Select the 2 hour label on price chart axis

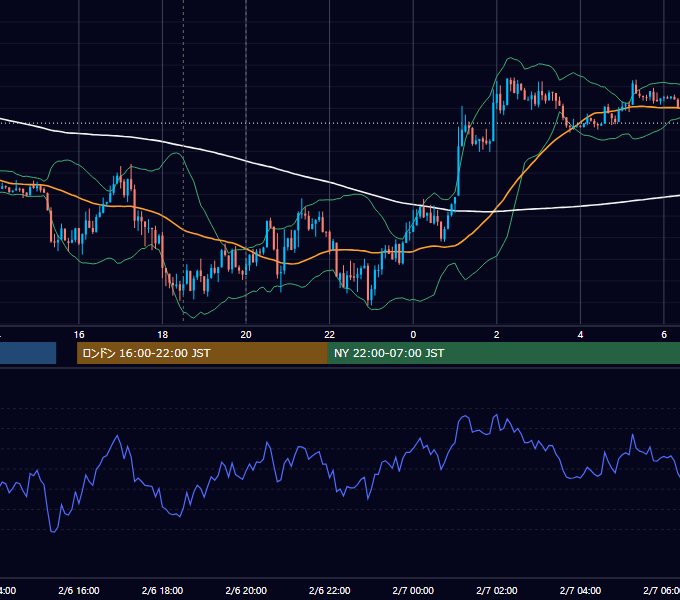(x=497, y=335)
